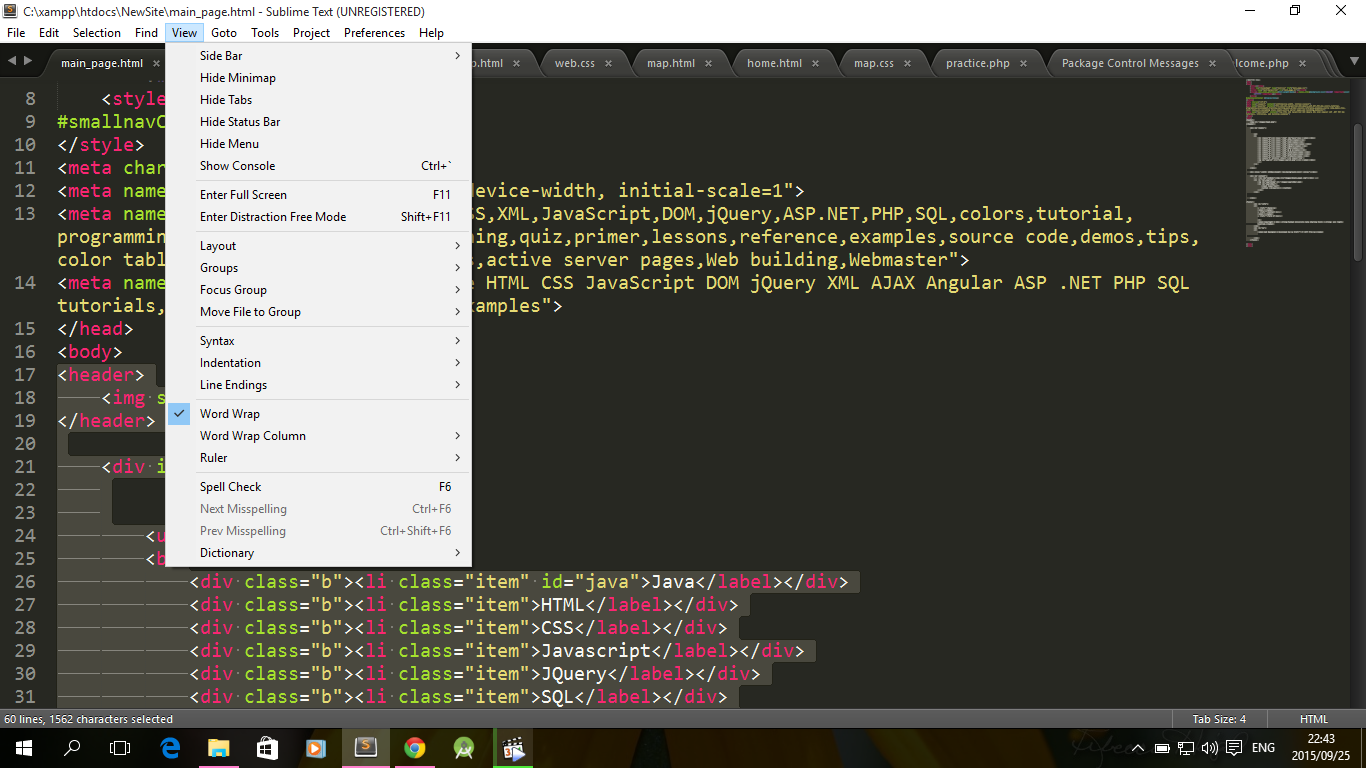Expand the Side Bar submenu
The width and height of the screenshot is (1366, 768).
[x=318, y=56]
